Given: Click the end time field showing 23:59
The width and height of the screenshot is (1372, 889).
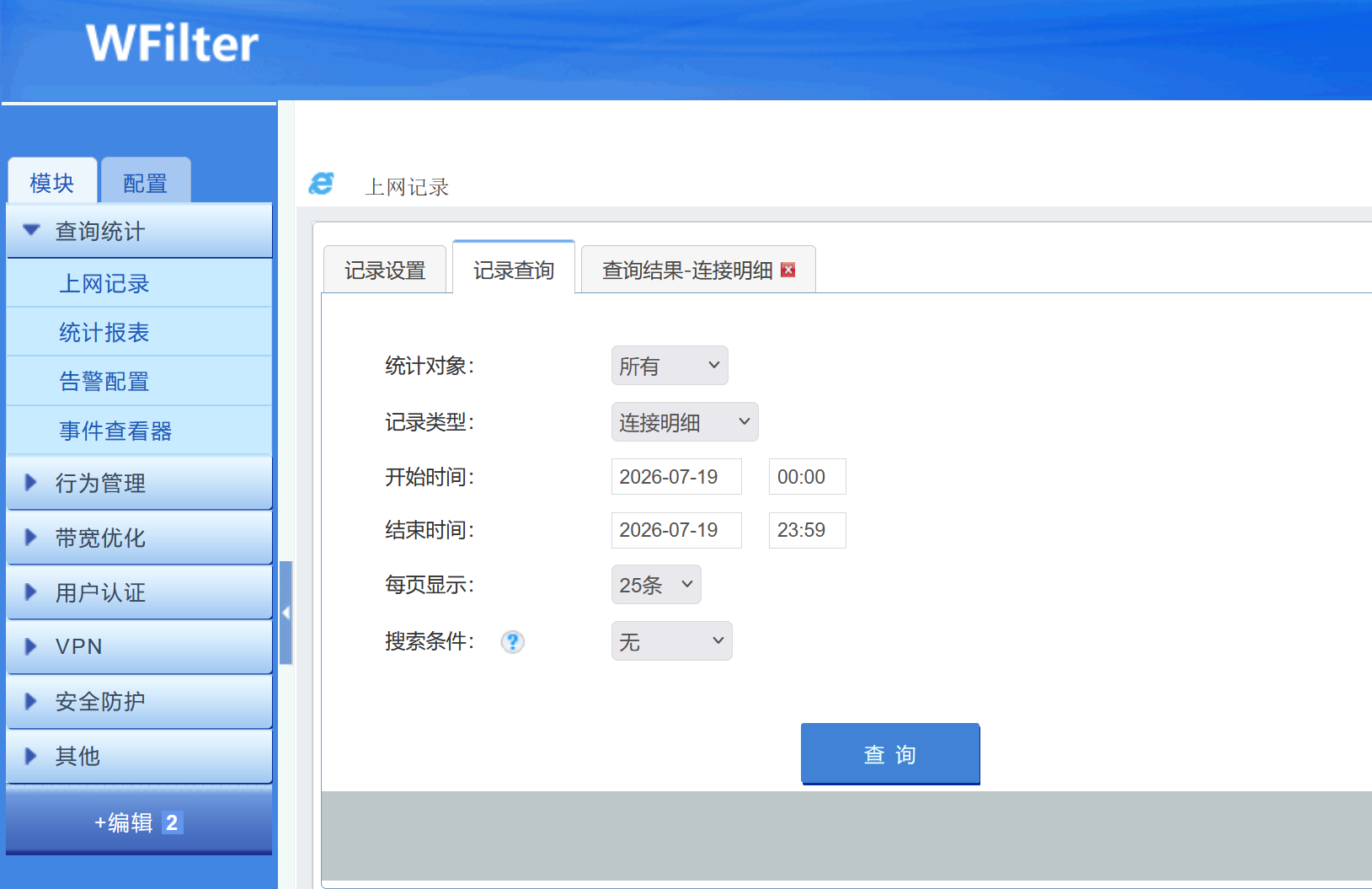Looking at the screenshot, I should click(x=807, y=531).
